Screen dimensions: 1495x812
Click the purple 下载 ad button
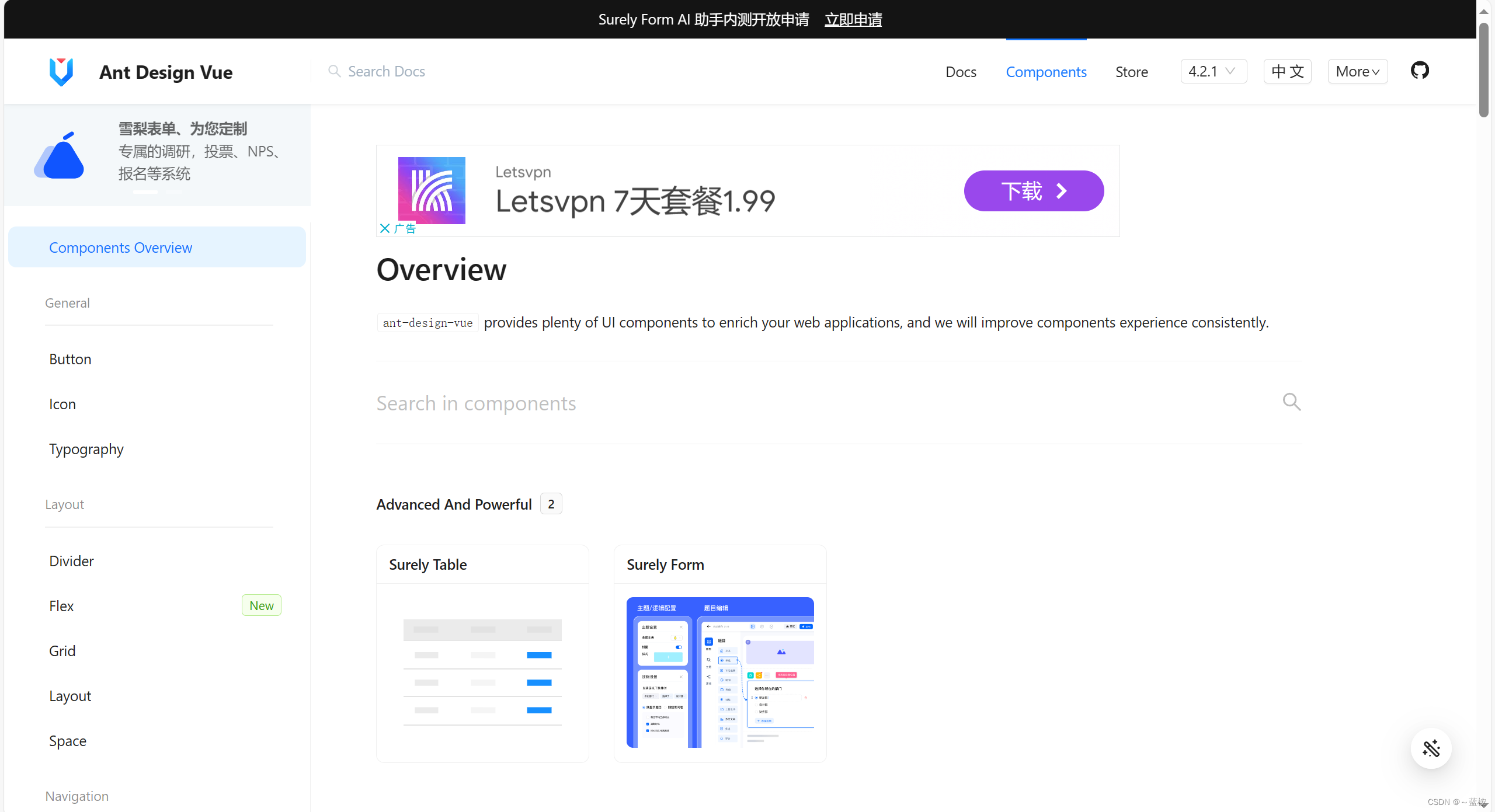coord(1034,191)
